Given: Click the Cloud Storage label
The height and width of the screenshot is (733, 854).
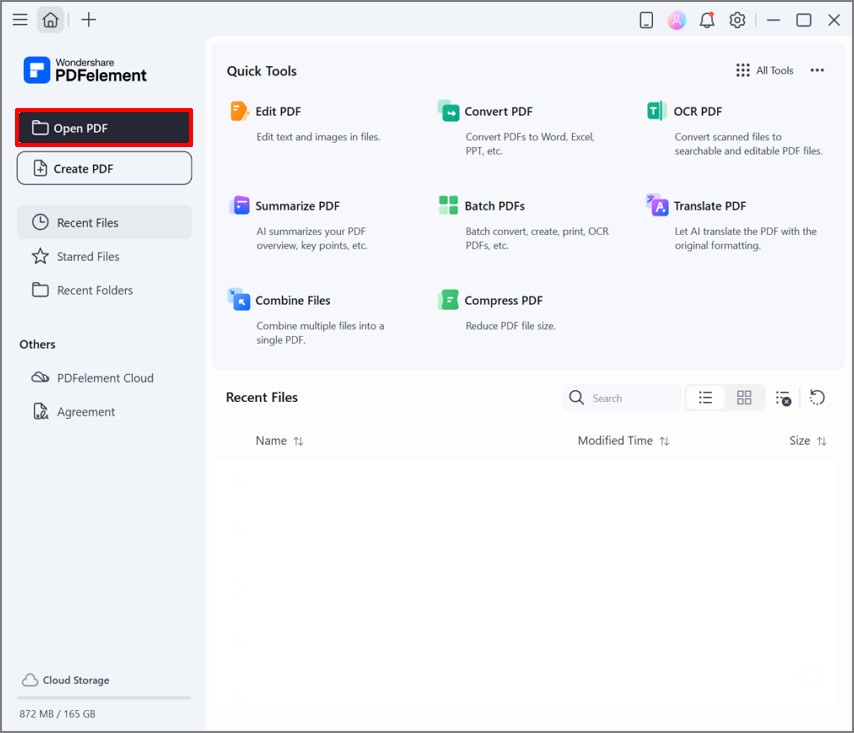Looking at the screenshot, I should 76,680.
